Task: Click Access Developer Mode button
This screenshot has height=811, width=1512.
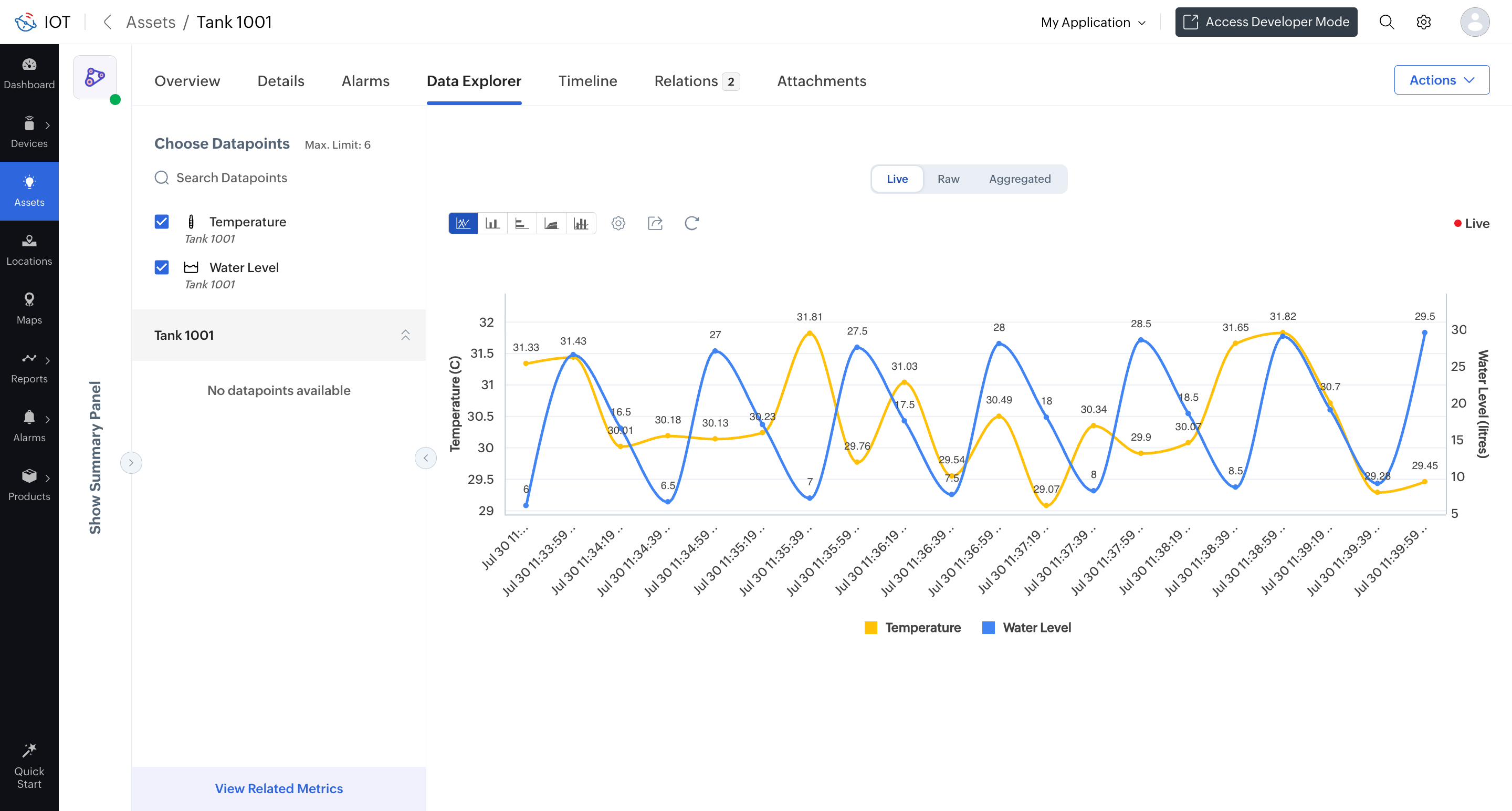Action: coord(1266,22)
